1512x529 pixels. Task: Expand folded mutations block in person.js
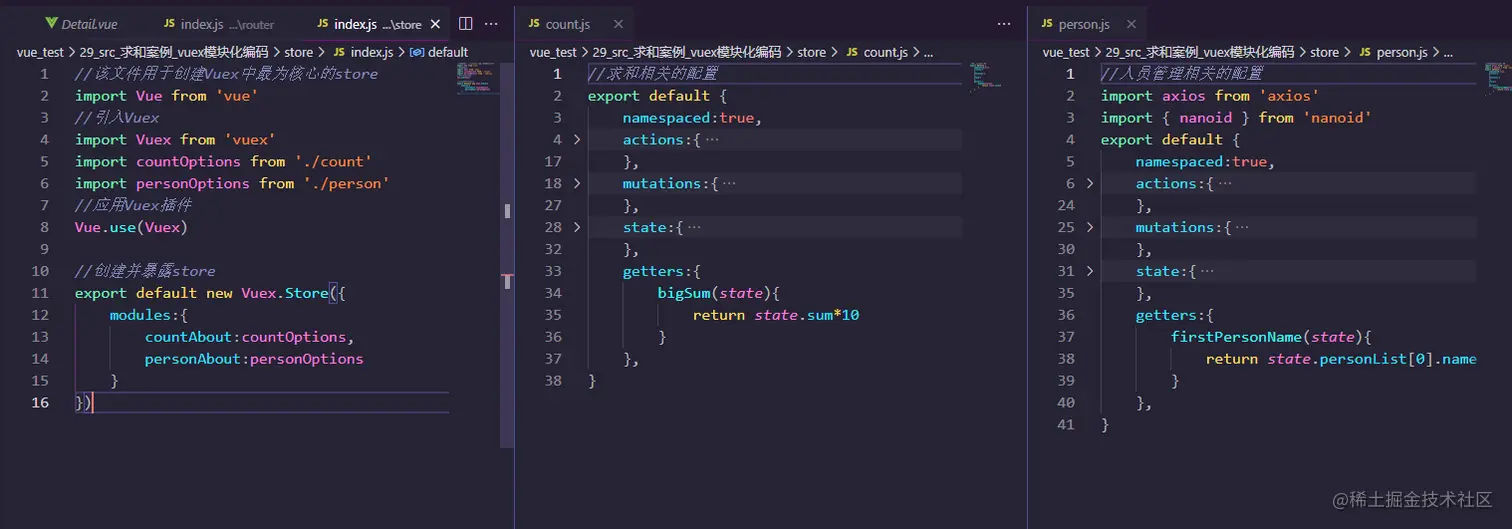point(1090,228)
